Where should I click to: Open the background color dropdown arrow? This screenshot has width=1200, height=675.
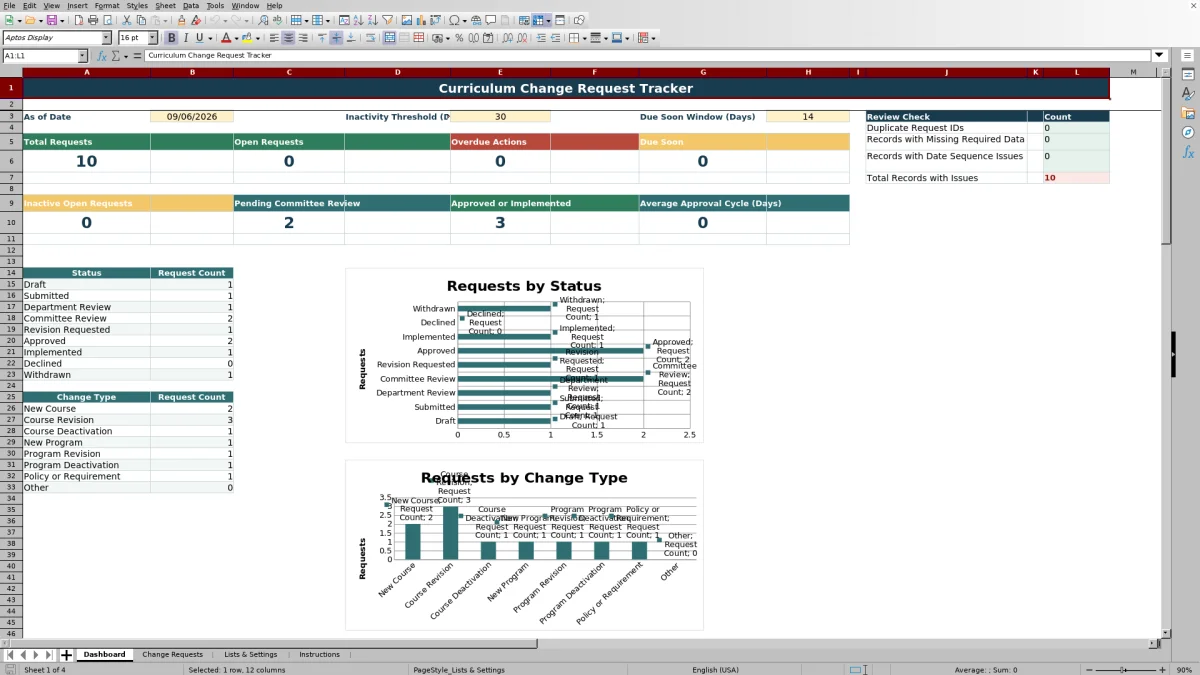tap(257, 38)
